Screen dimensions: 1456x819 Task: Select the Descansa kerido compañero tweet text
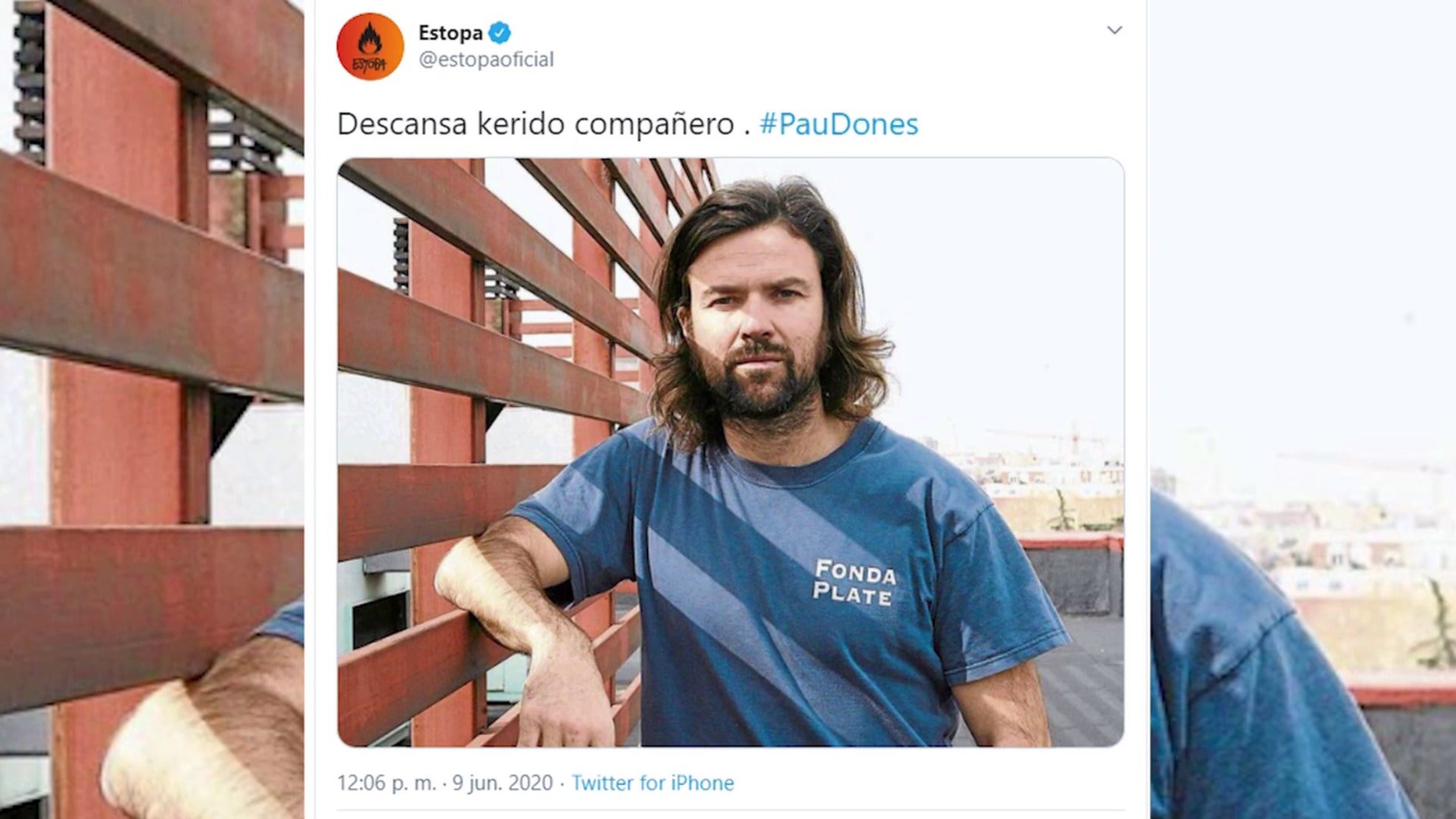pos(535,124)
